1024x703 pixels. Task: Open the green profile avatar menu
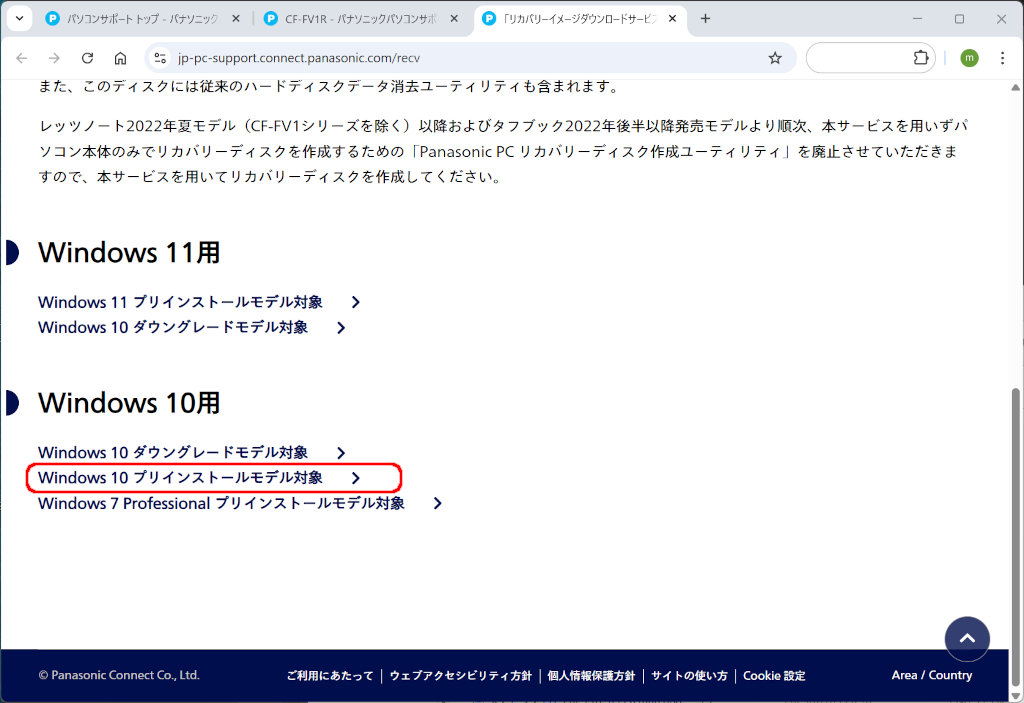point(969,58)
